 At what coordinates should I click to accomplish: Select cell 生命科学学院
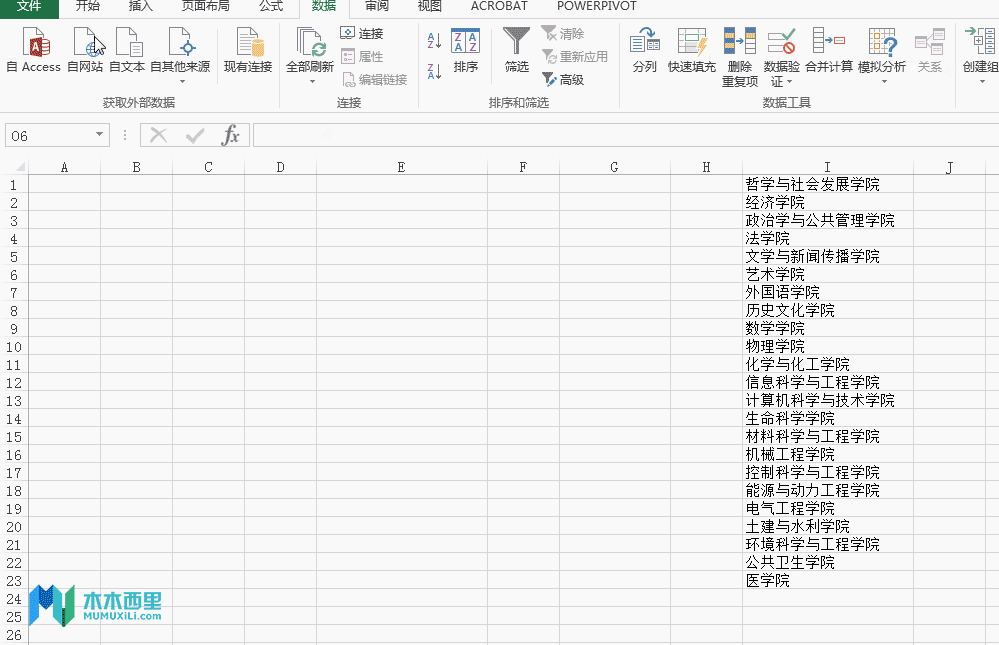[828, 419]
